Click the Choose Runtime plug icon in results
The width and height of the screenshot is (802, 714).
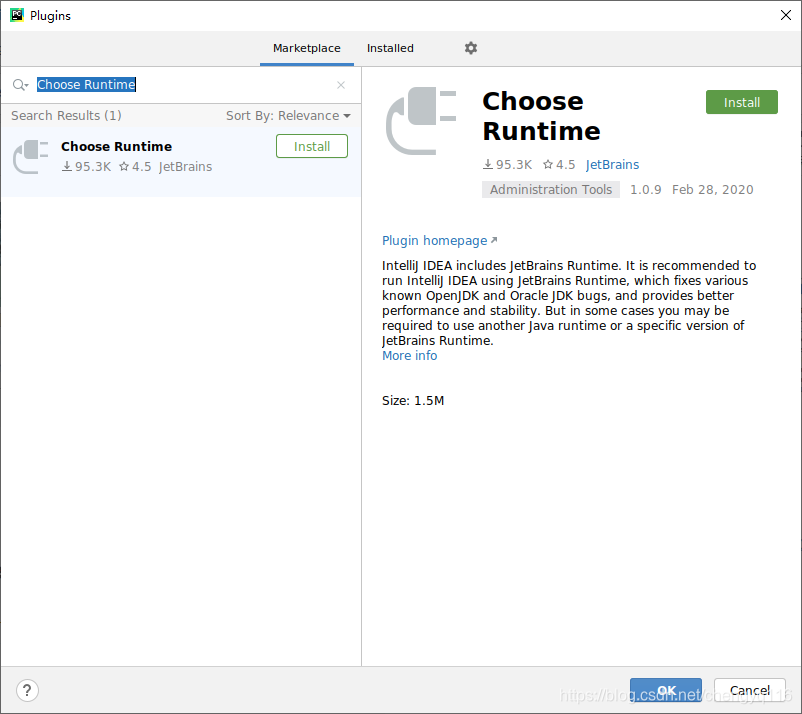pos(31,157)
